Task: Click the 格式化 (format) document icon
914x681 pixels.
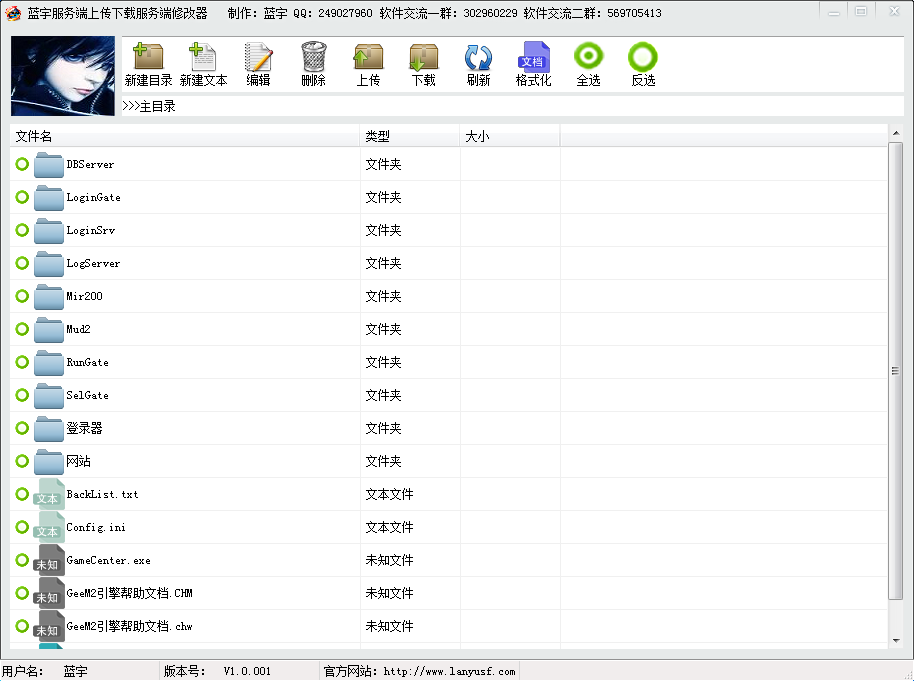Action: 533,58
